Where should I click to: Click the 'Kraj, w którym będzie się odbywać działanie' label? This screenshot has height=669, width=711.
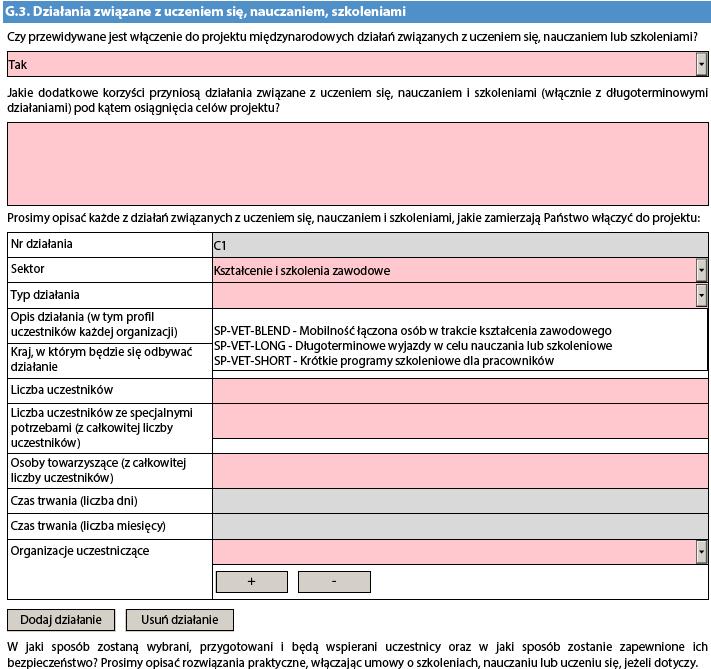coord(102,359)
